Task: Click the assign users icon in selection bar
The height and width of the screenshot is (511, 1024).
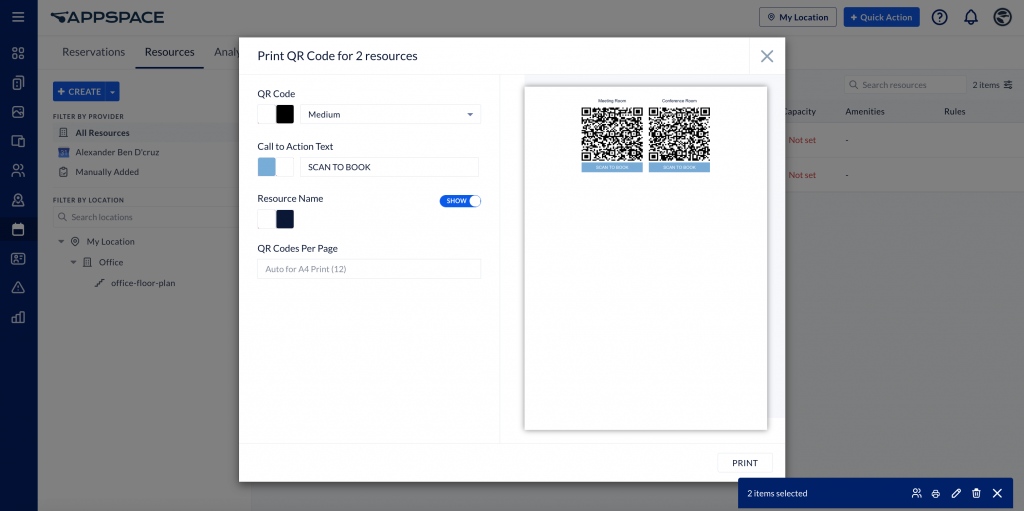Action: tap(916, 493)
